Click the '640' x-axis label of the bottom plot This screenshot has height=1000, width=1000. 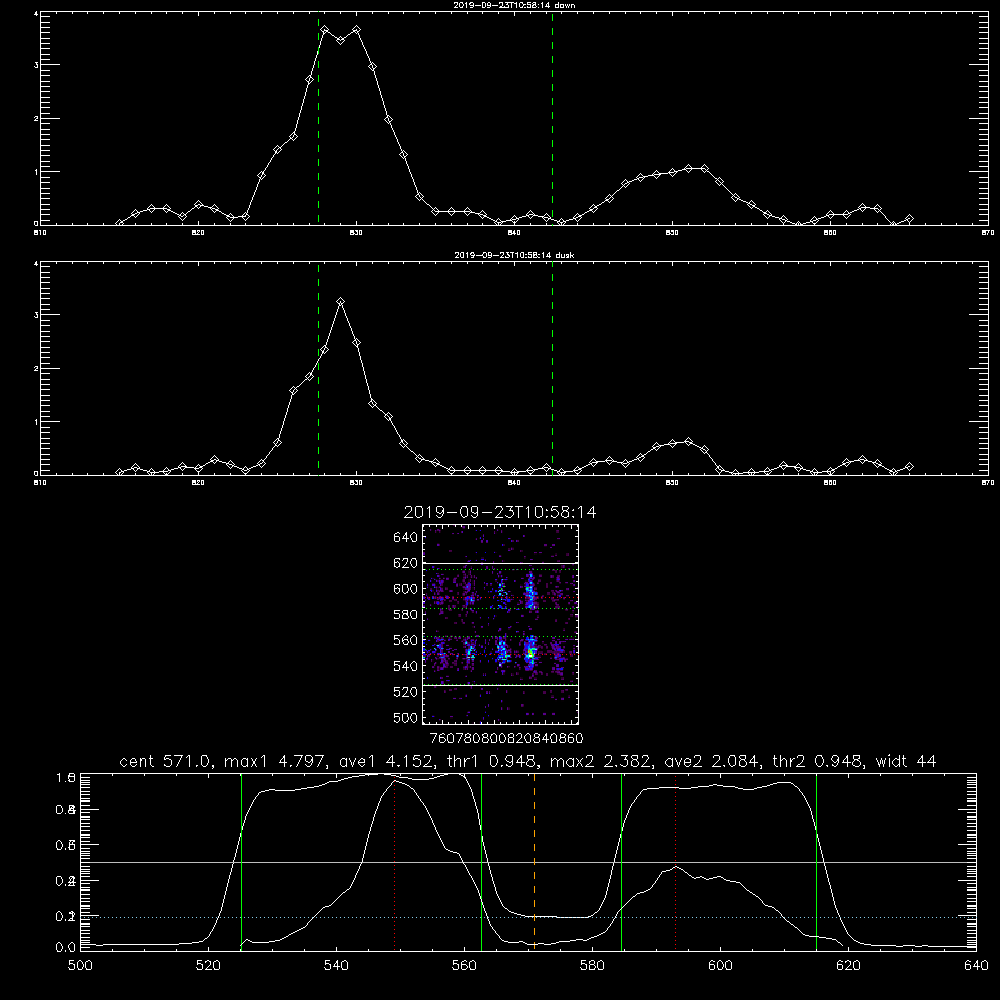(x=976, y=966)
